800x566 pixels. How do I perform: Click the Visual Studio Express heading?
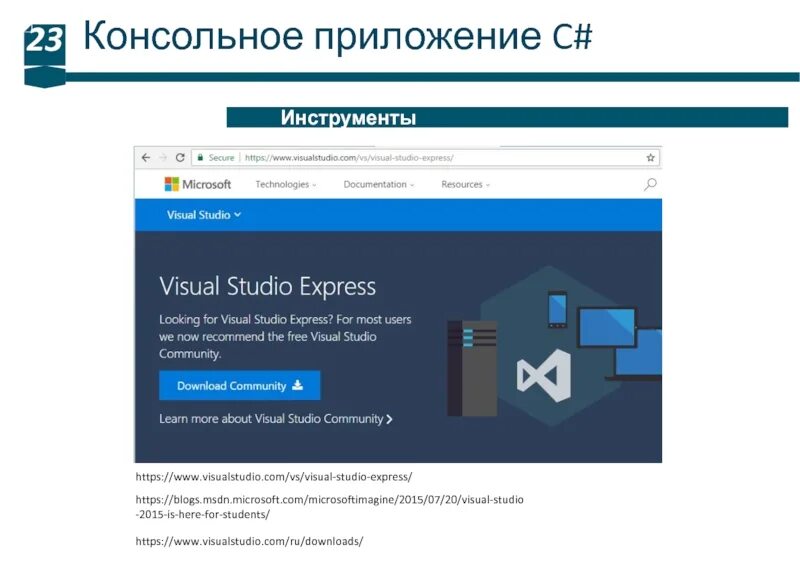[267, 286]
